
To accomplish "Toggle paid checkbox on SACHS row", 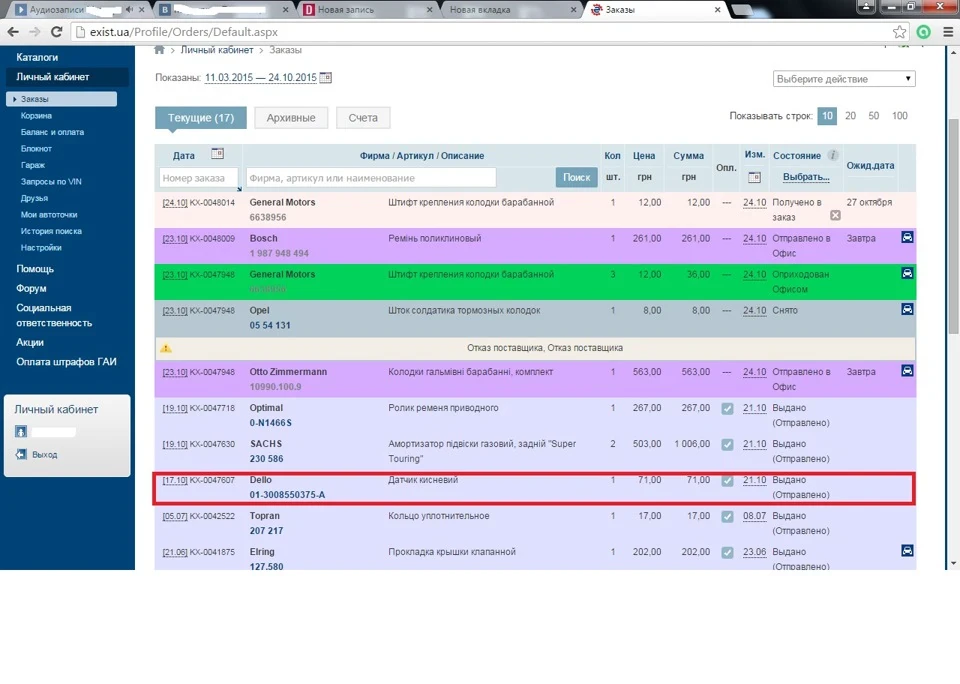I will (727, 445).
